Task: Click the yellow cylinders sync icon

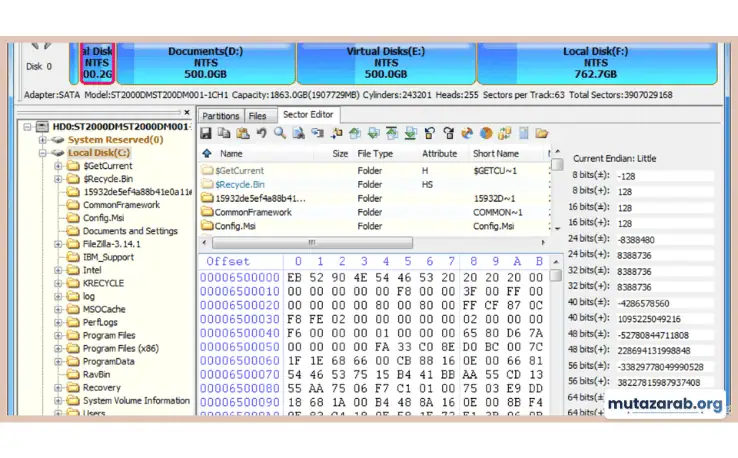Action: point(505,133)
